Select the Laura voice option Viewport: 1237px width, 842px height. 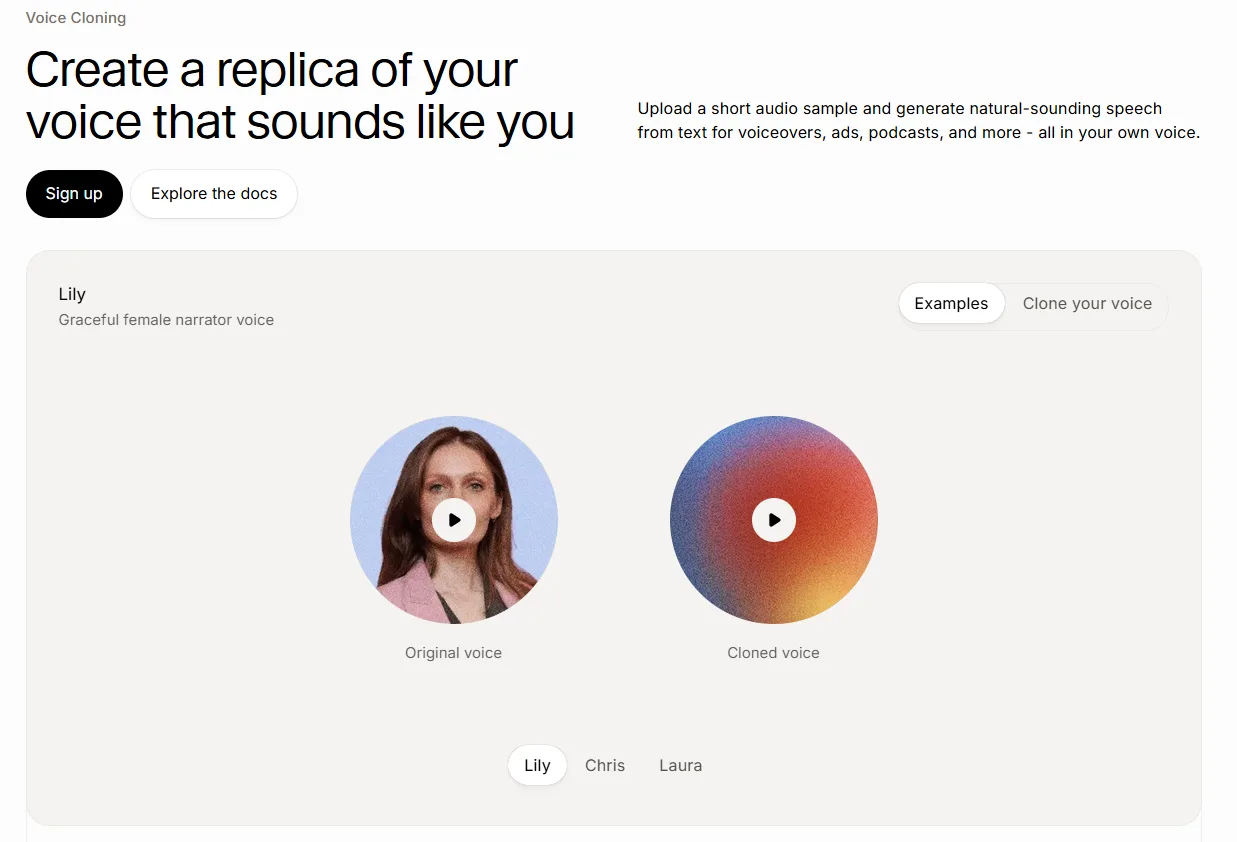pyautogui.click(x=680, y=765)
